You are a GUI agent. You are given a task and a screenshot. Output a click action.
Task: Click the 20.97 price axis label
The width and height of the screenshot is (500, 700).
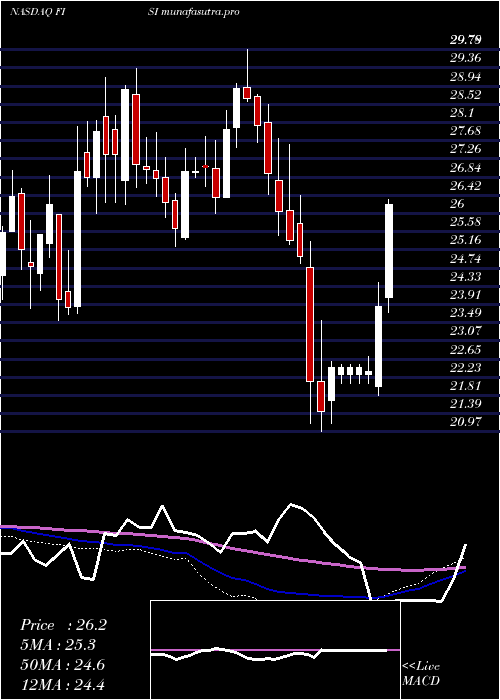click(x=466, y=422)
